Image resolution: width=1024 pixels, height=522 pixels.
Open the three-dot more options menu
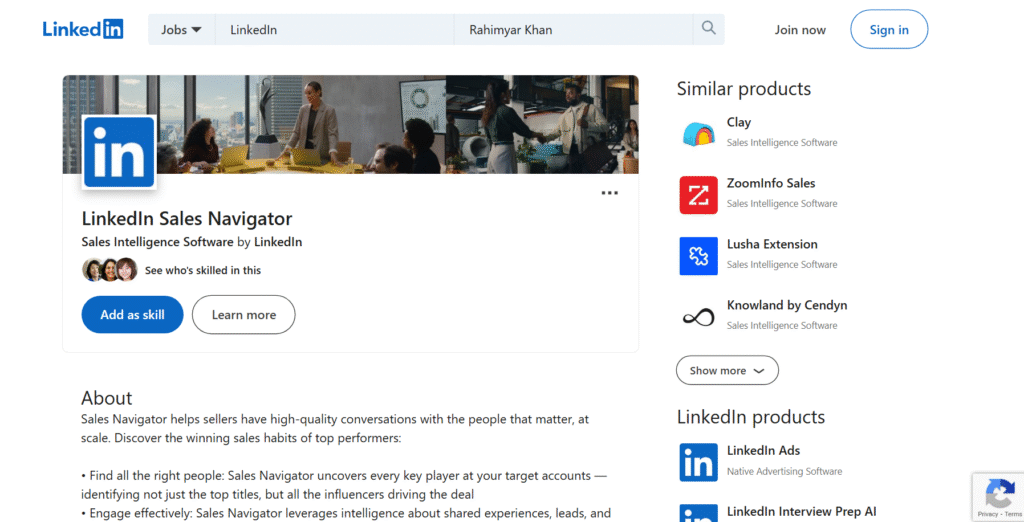(x=609, y=193)
